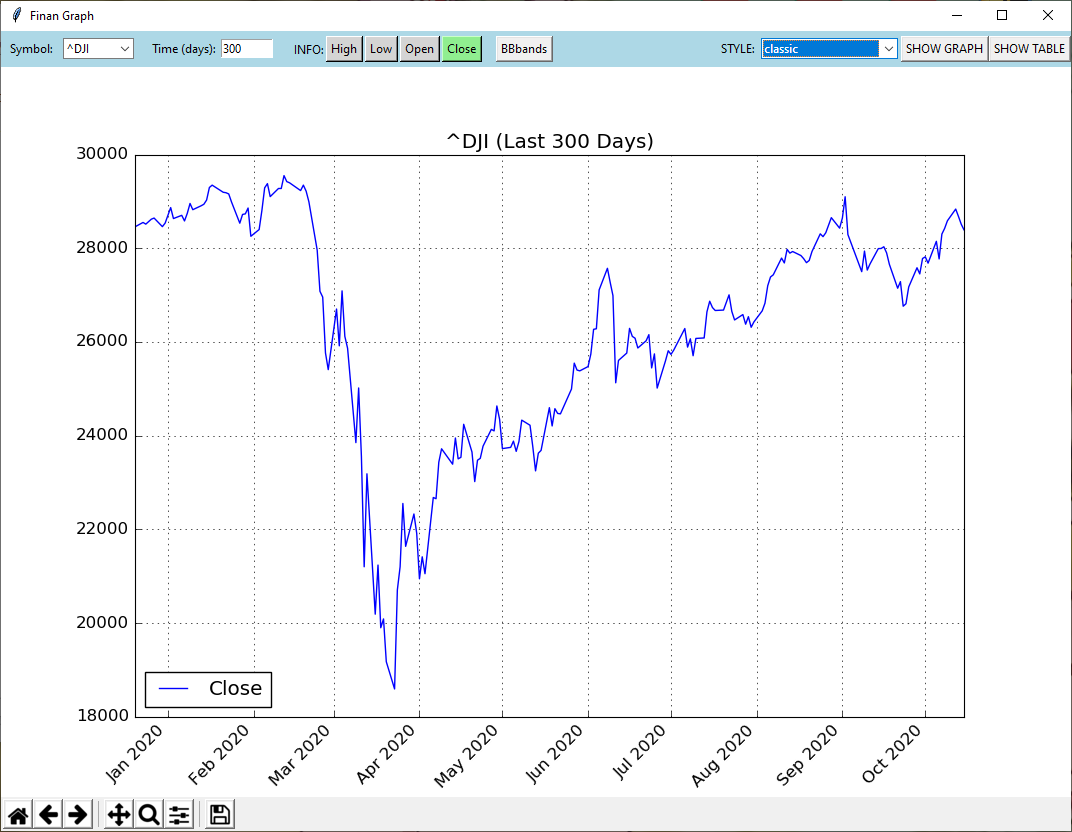Click SHOW GRAPH button
The width and height of the screenshot is (1072, 832).
(x=944, y=49)
